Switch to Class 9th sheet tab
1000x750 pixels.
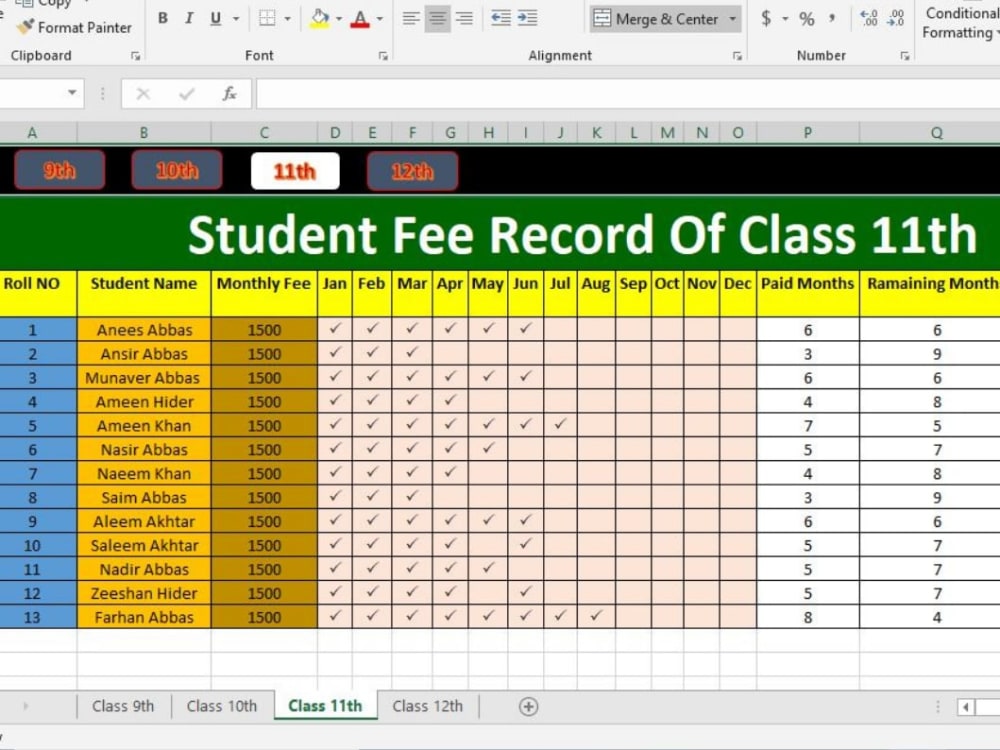coord(123,706)
